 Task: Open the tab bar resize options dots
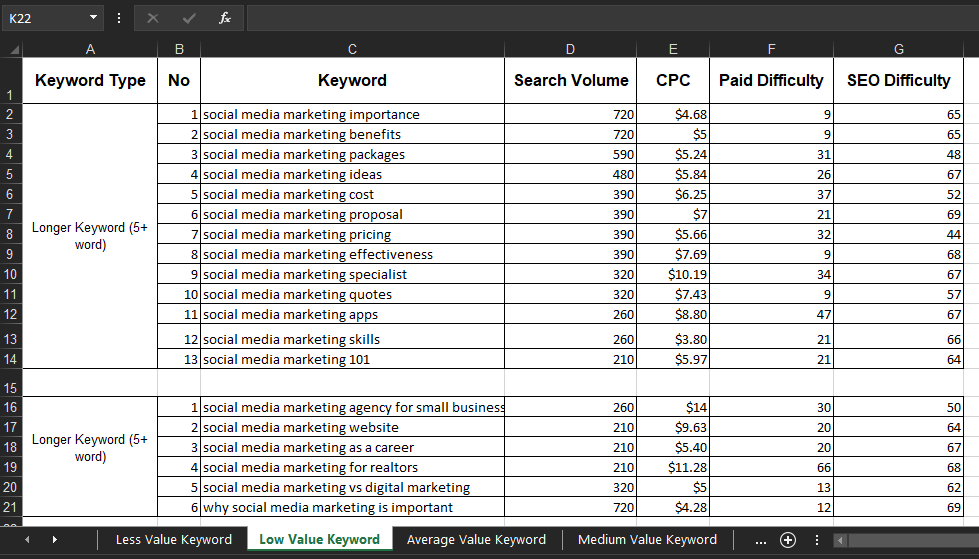coord(816,540)
